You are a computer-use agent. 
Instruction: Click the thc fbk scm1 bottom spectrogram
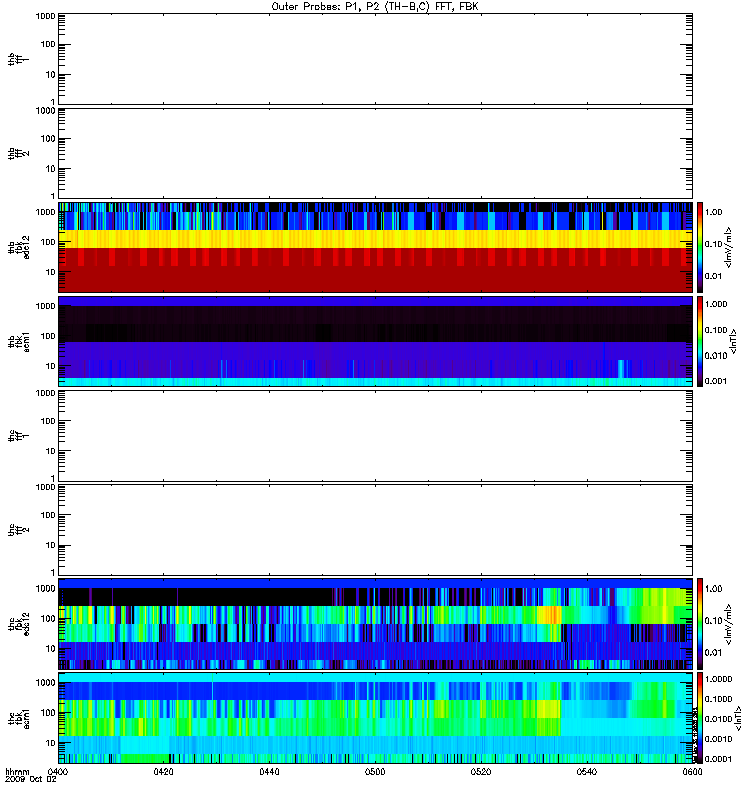click(375, 717)
